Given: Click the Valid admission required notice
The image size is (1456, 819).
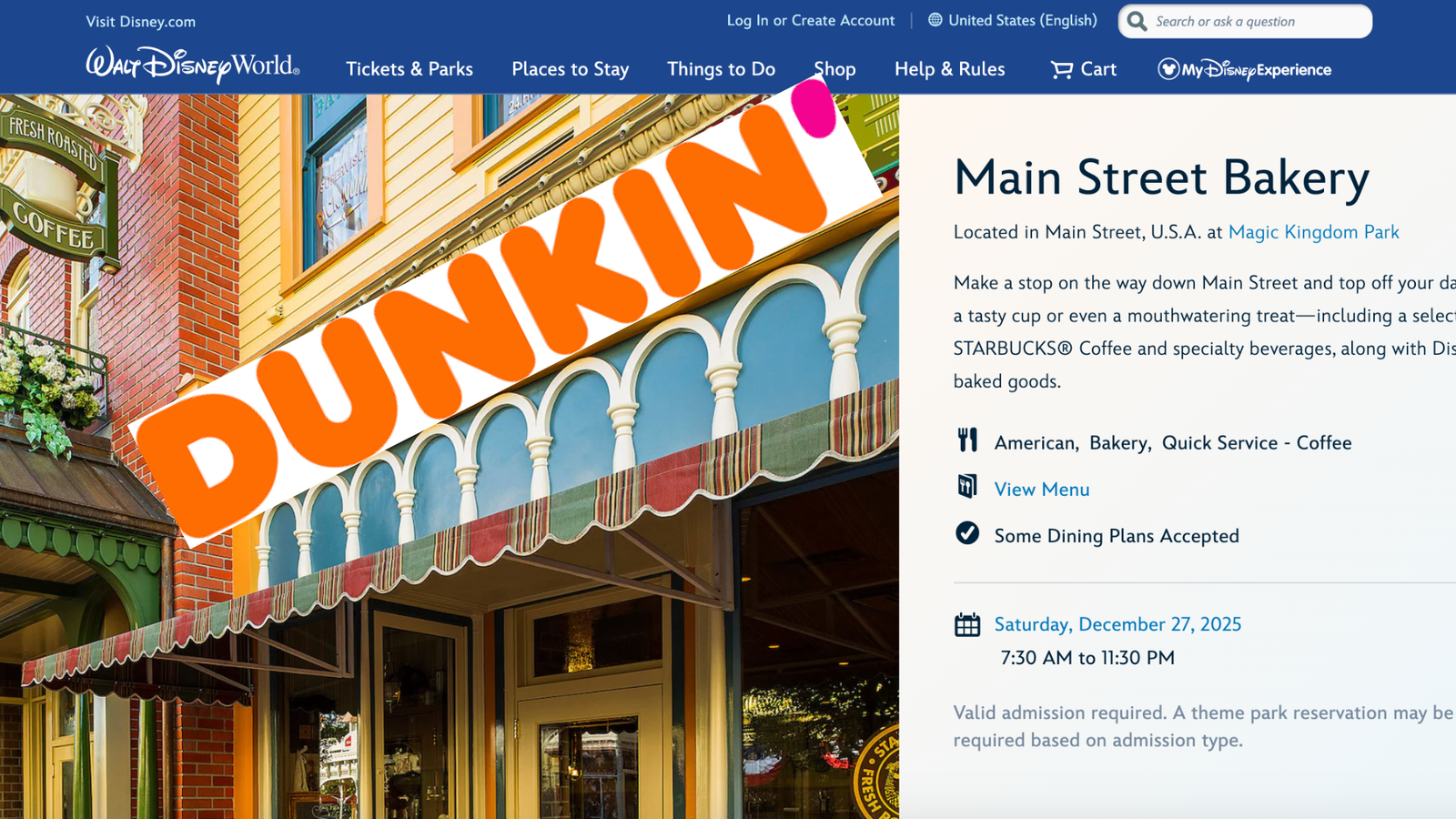Looking at the screenshot, I should [1203, 726].
